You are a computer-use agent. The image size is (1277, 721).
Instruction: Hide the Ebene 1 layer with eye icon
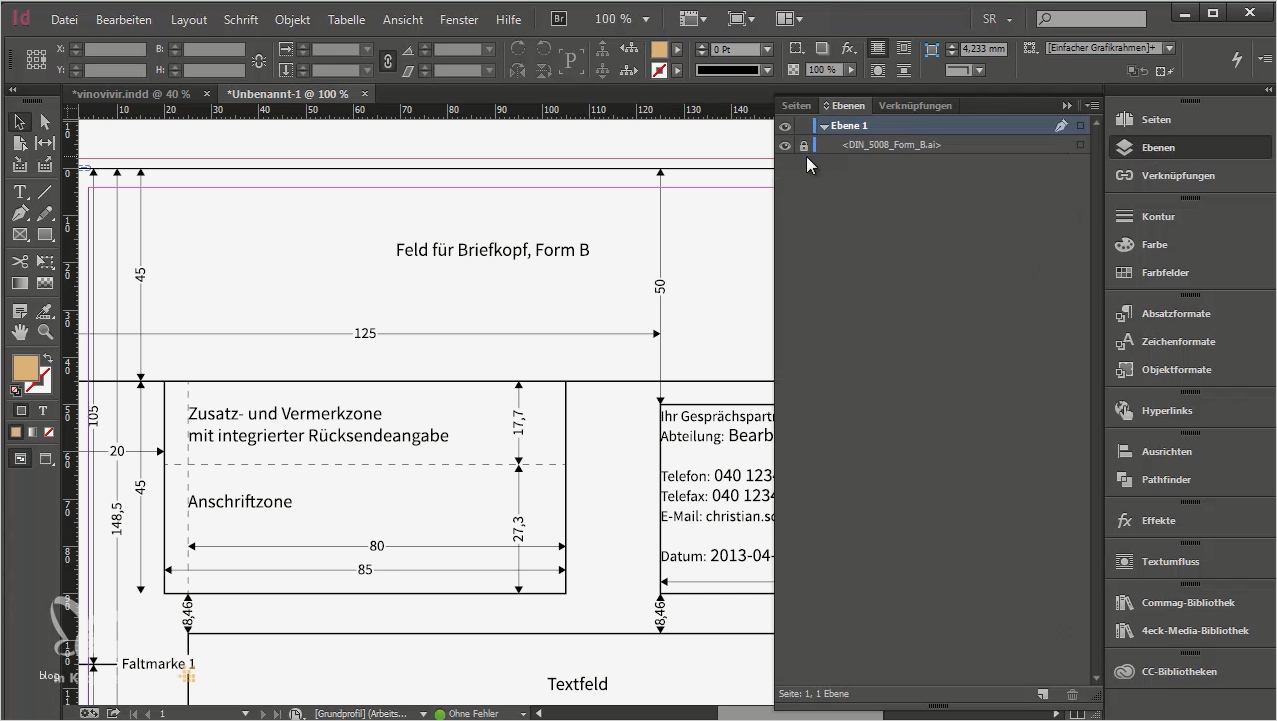785,127
